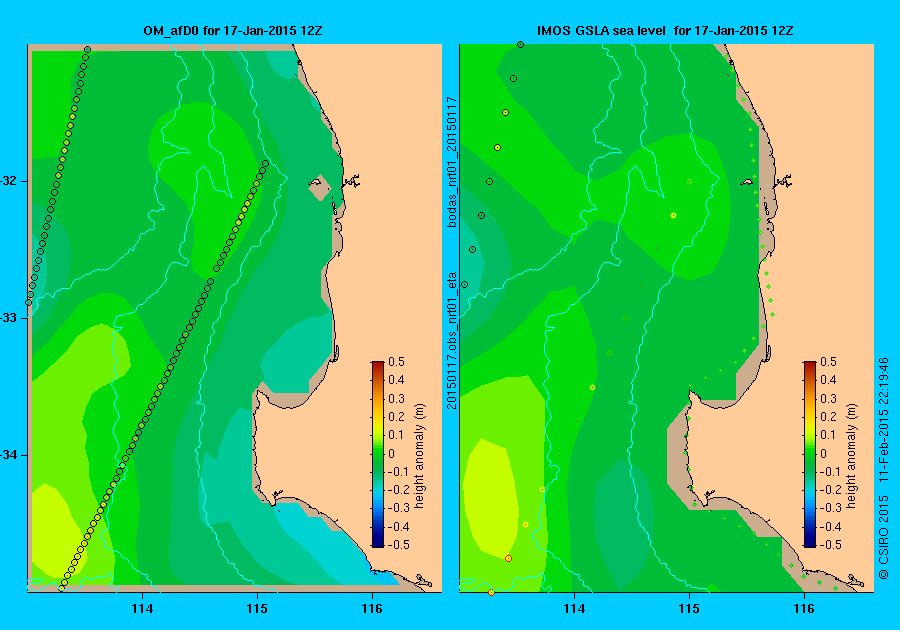The width and height of the screenshot is (900, 630).
Task: Click the left map's height anomaly color bar
Action: click(x=378, y=454)
